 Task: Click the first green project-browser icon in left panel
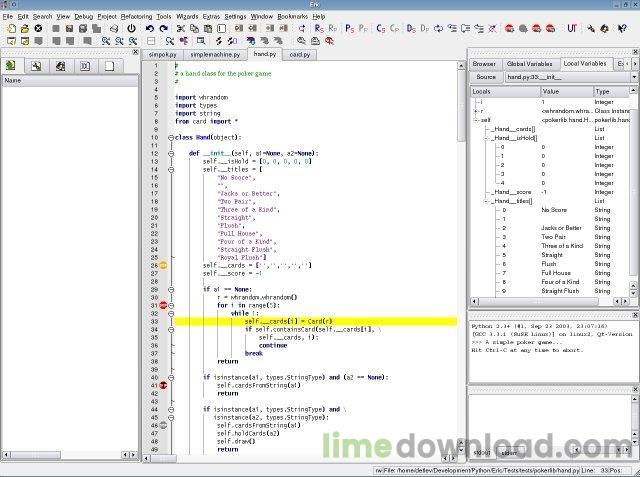11,67
